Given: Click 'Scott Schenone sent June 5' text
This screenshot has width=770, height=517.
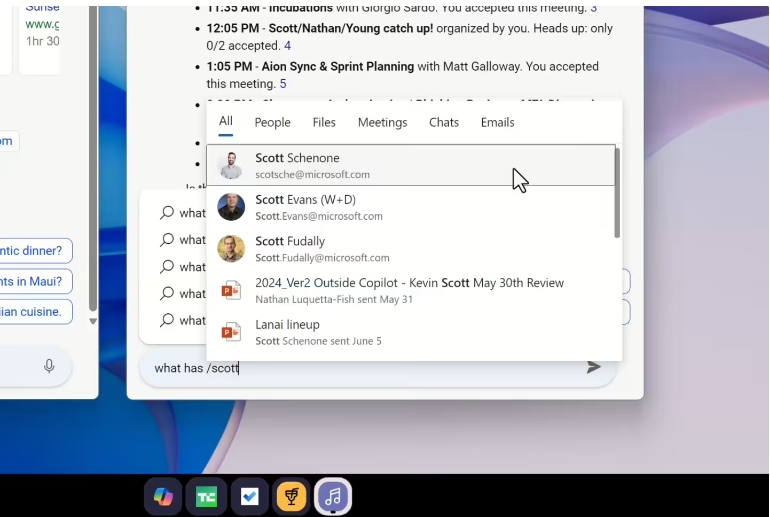Looking at the screenshot, I should 318,341.
